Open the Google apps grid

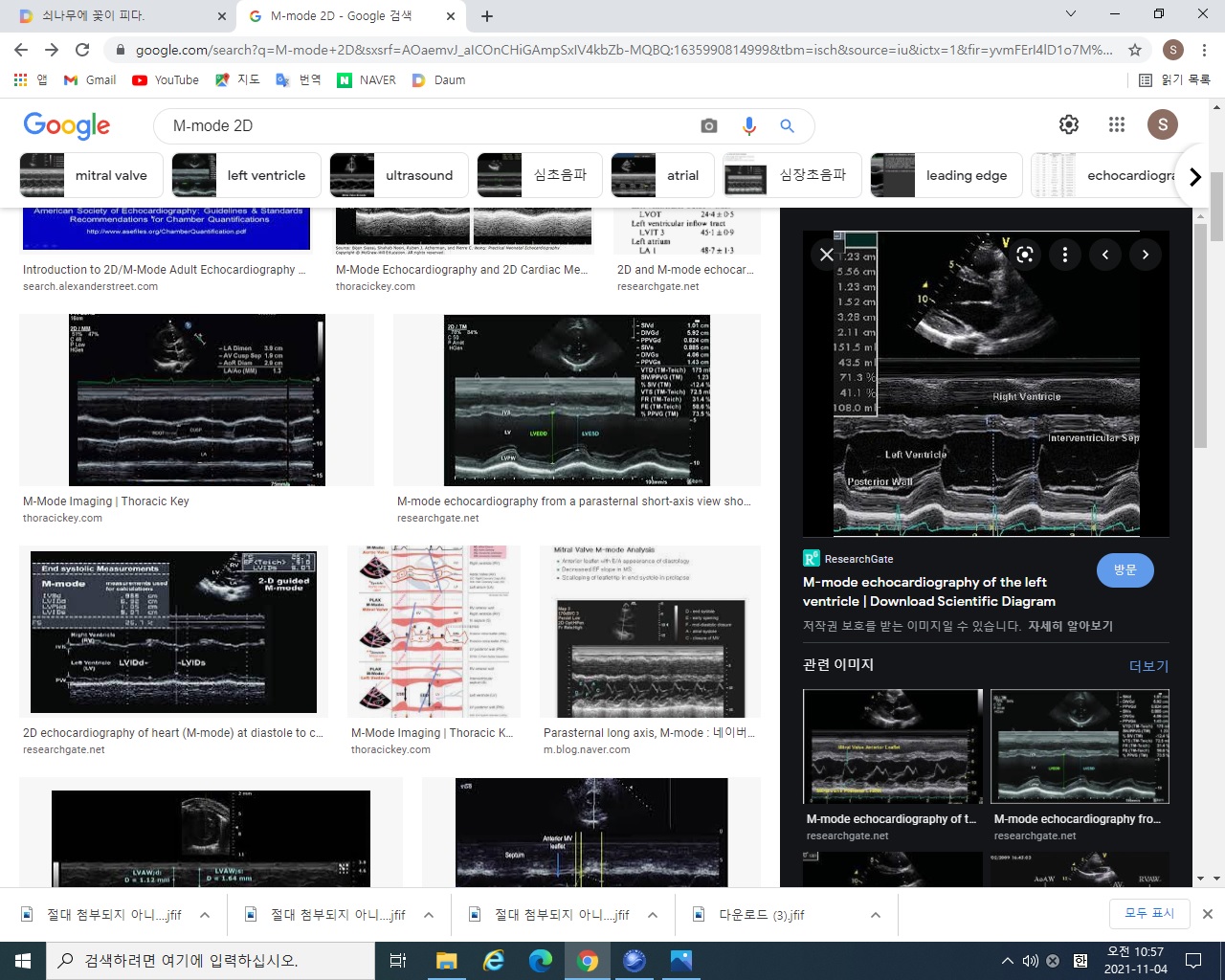(x=1117, y=124)
